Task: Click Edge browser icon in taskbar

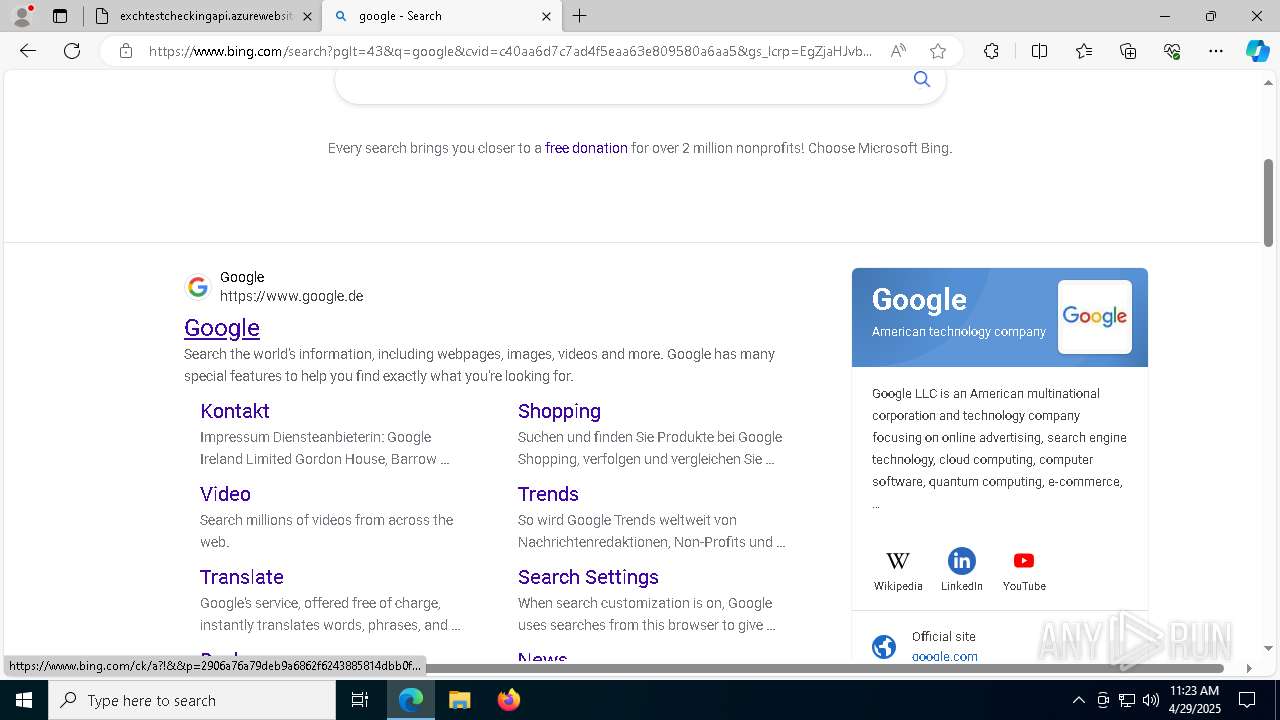Action: 411,700
